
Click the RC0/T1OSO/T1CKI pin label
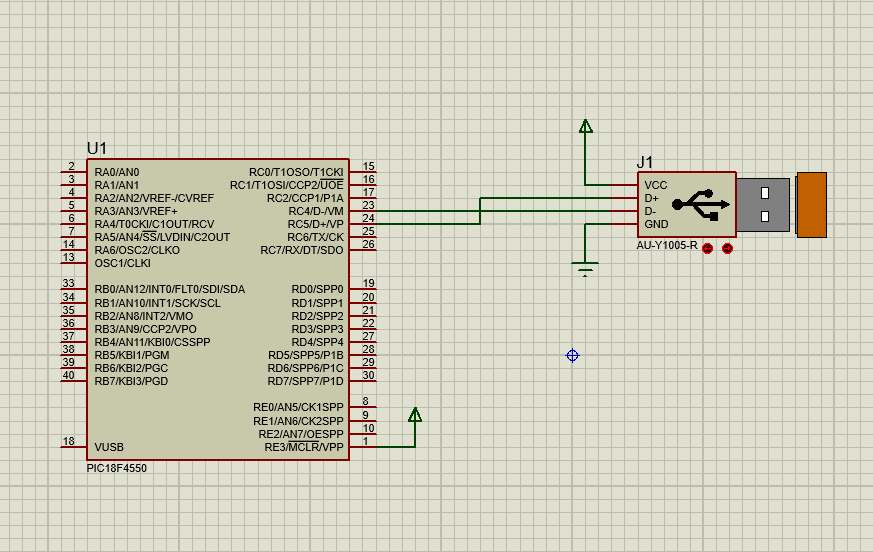tap(296, 173)
